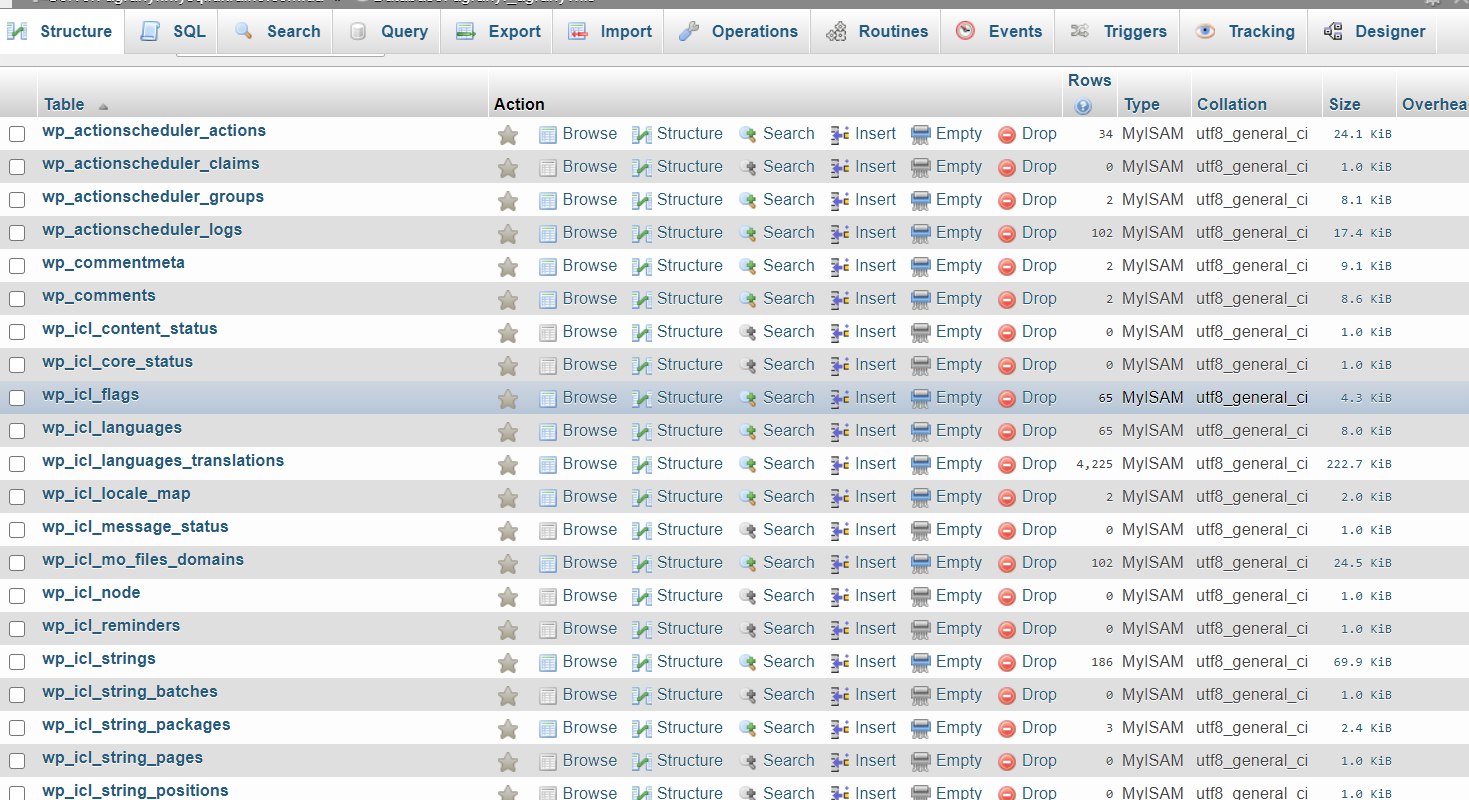Select checkbox for wp_actionscheduler_logs

17,233
